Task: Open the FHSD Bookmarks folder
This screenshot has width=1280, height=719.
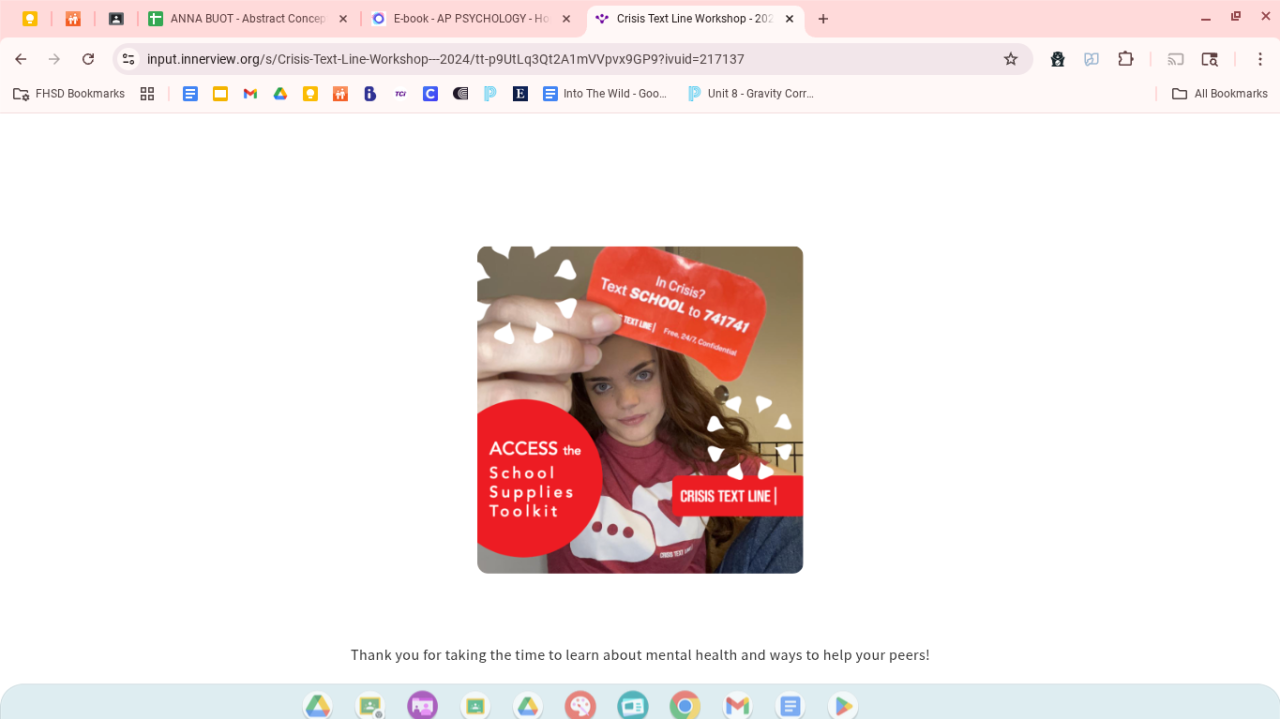Action: 69,94
